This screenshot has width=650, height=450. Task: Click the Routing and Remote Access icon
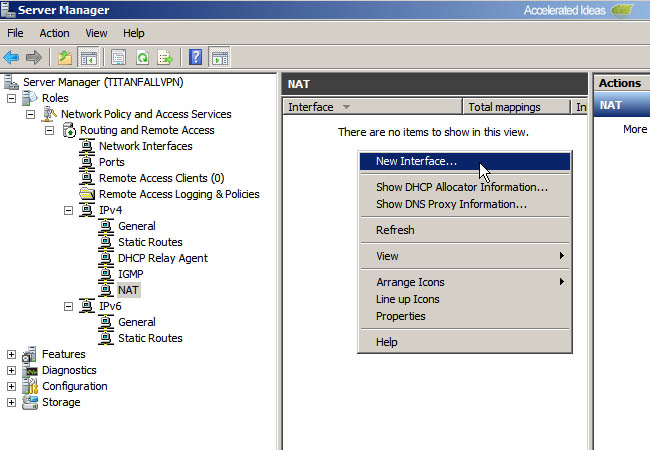coord(69,130)
